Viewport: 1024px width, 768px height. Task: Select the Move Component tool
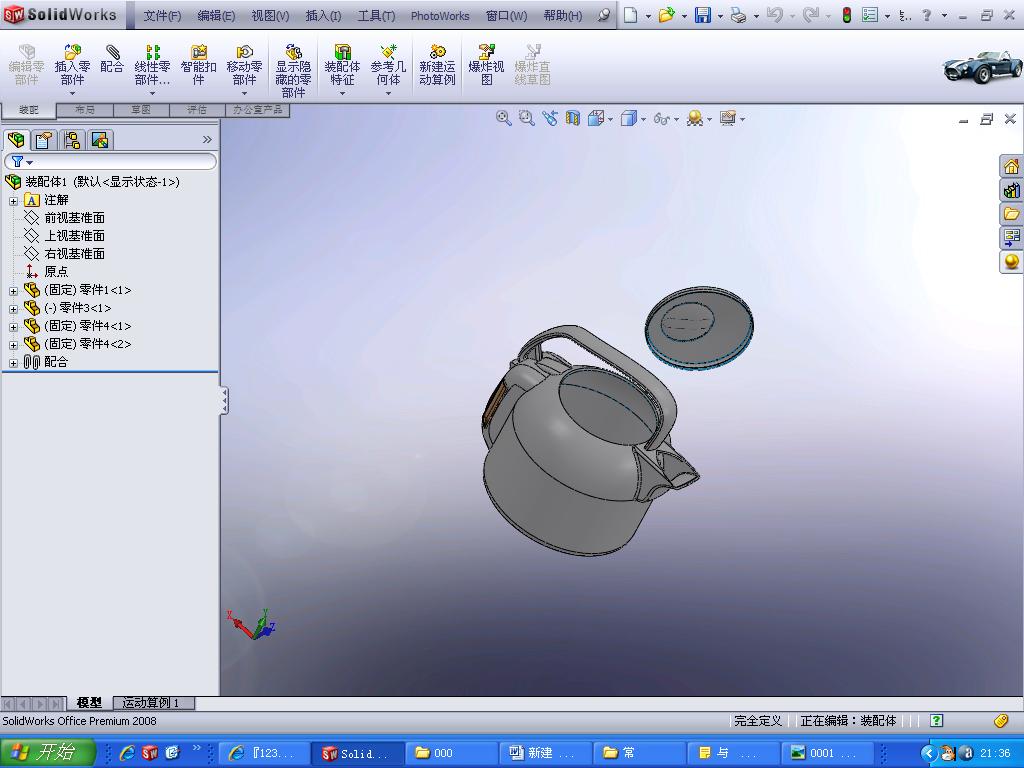click(244, 64)
